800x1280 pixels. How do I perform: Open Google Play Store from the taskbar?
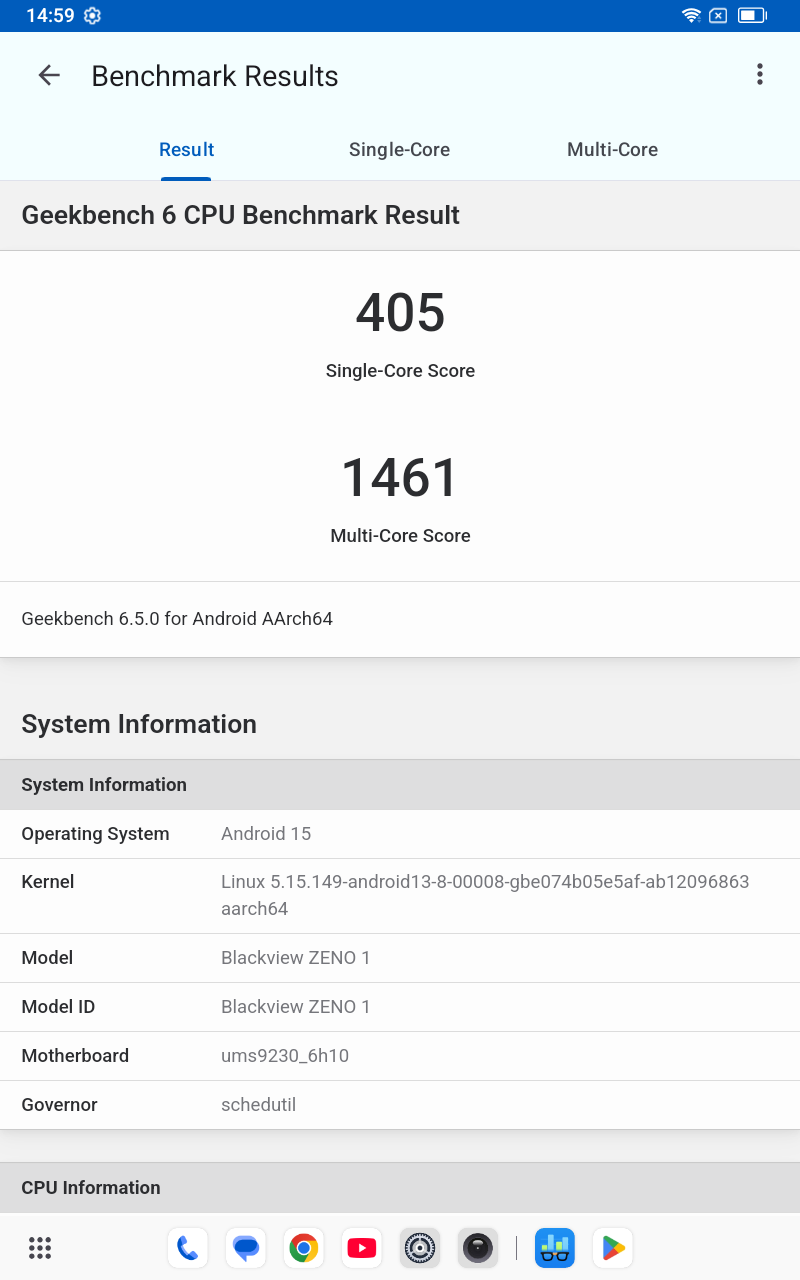pyautogui.click(x=613, y=1247)
